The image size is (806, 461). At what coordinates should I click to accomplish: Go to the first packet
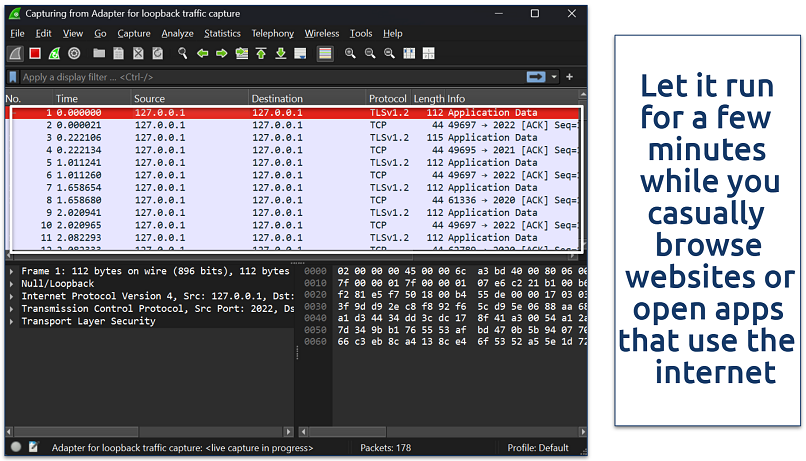[x=262, y=53]
